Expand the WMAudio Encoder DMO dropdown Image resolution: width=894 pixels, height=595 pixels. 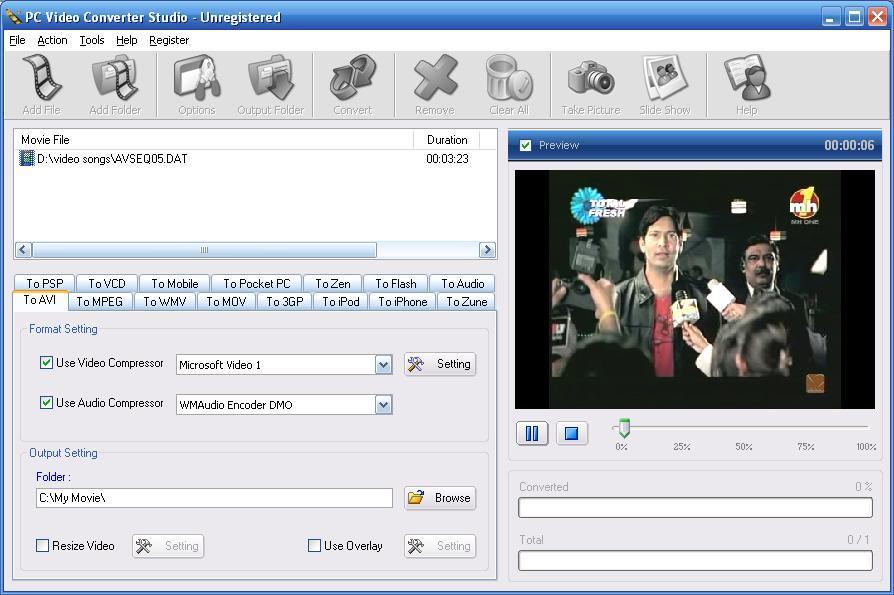tap(383, 404)
